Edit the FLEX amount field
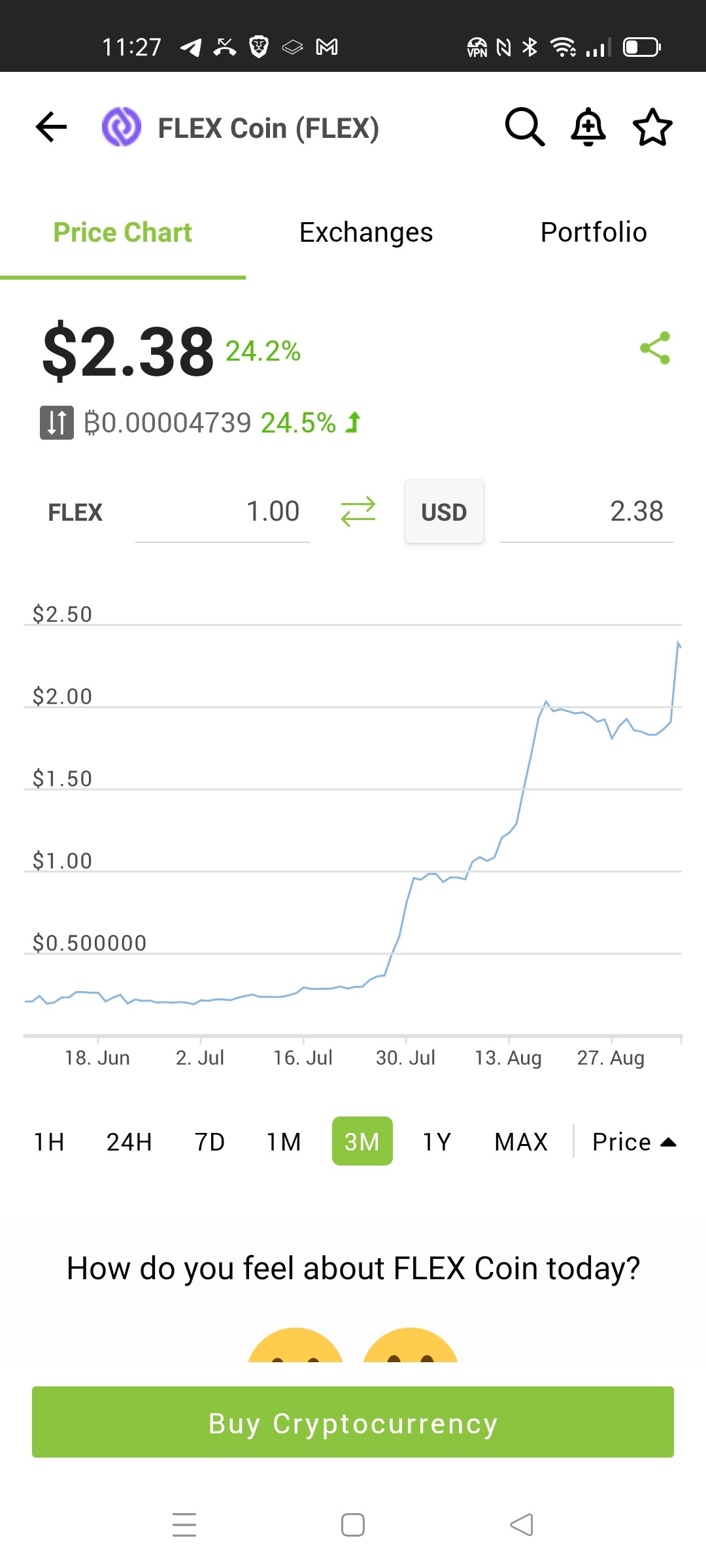The height and width of the screenshot is (1568, 706). (222, 512)
